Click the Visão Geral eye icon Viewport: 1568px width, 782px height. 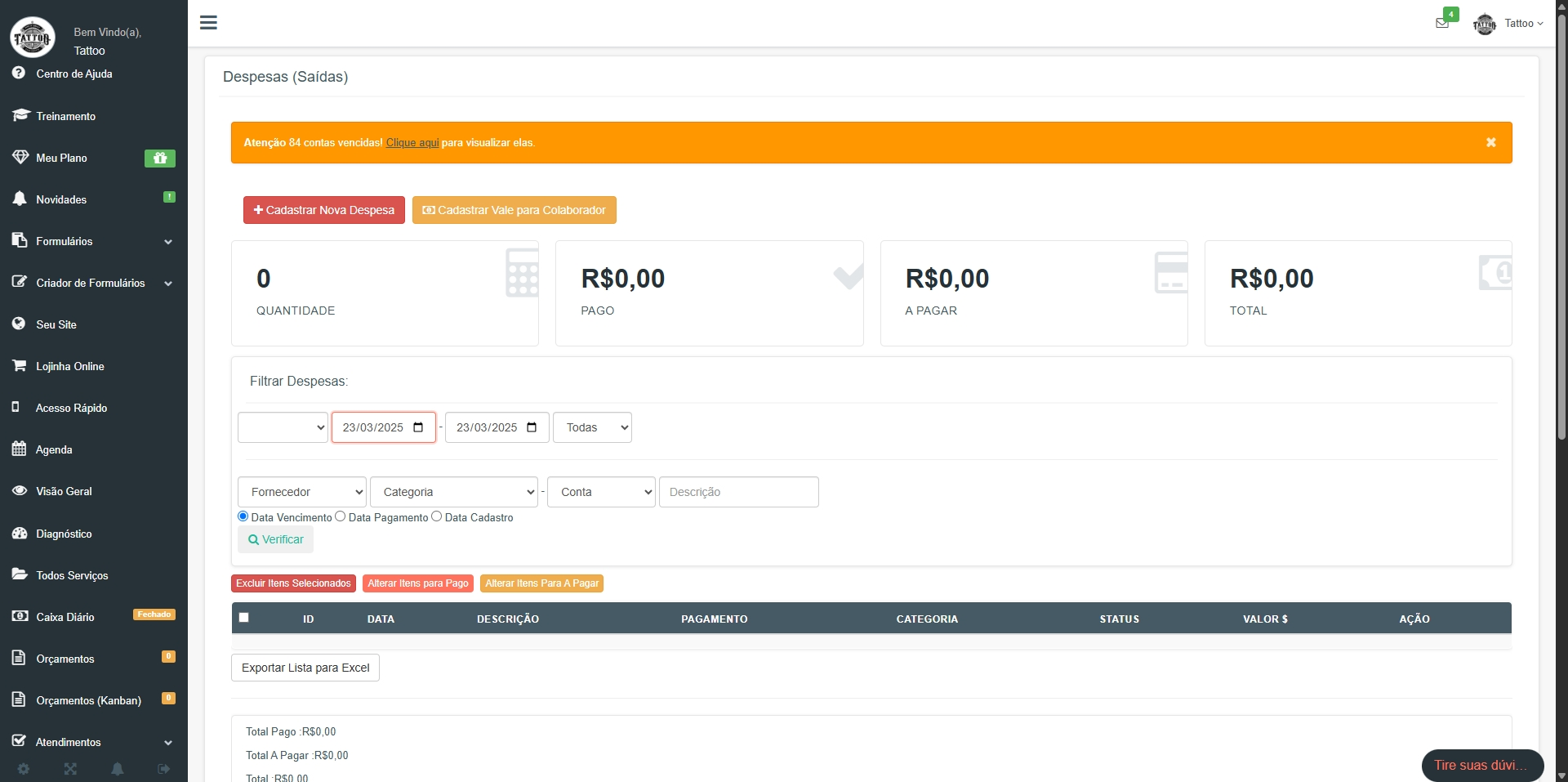pyautogui.click(x=20, y=490)
